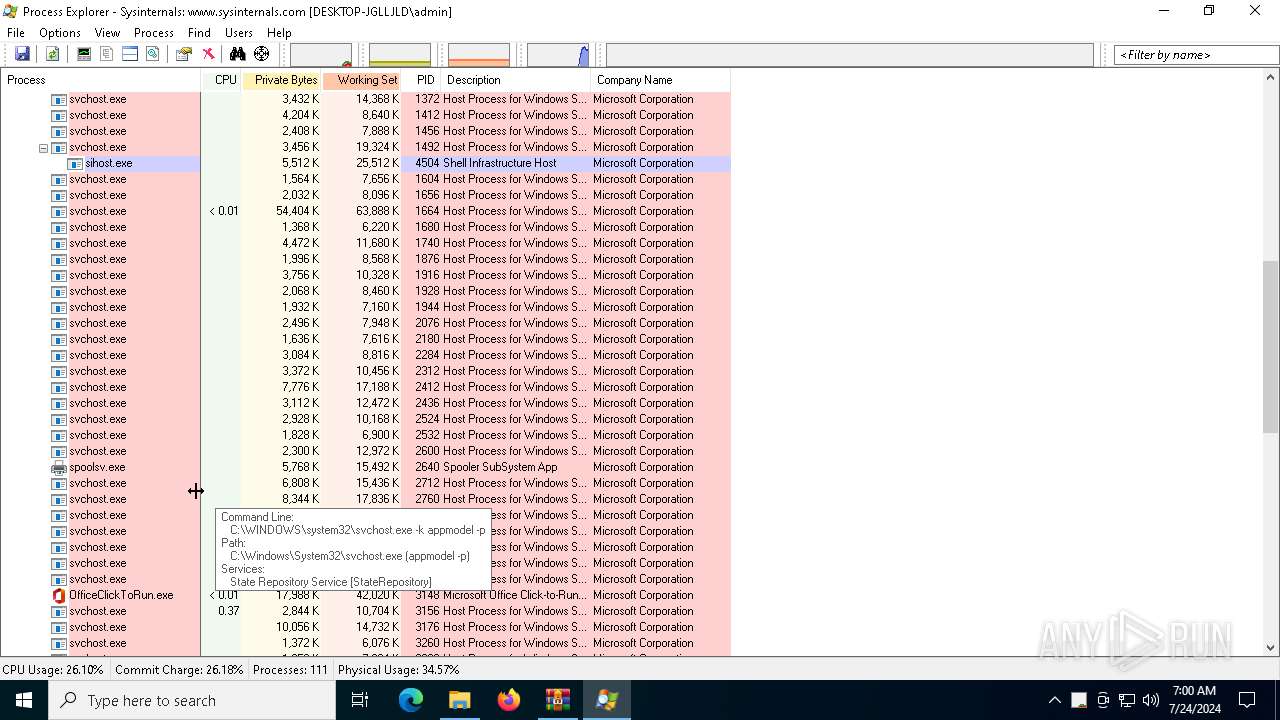Click the red Kill Process icon
Viewport: 1280px width, 720px height.
(x=208, y=54)
